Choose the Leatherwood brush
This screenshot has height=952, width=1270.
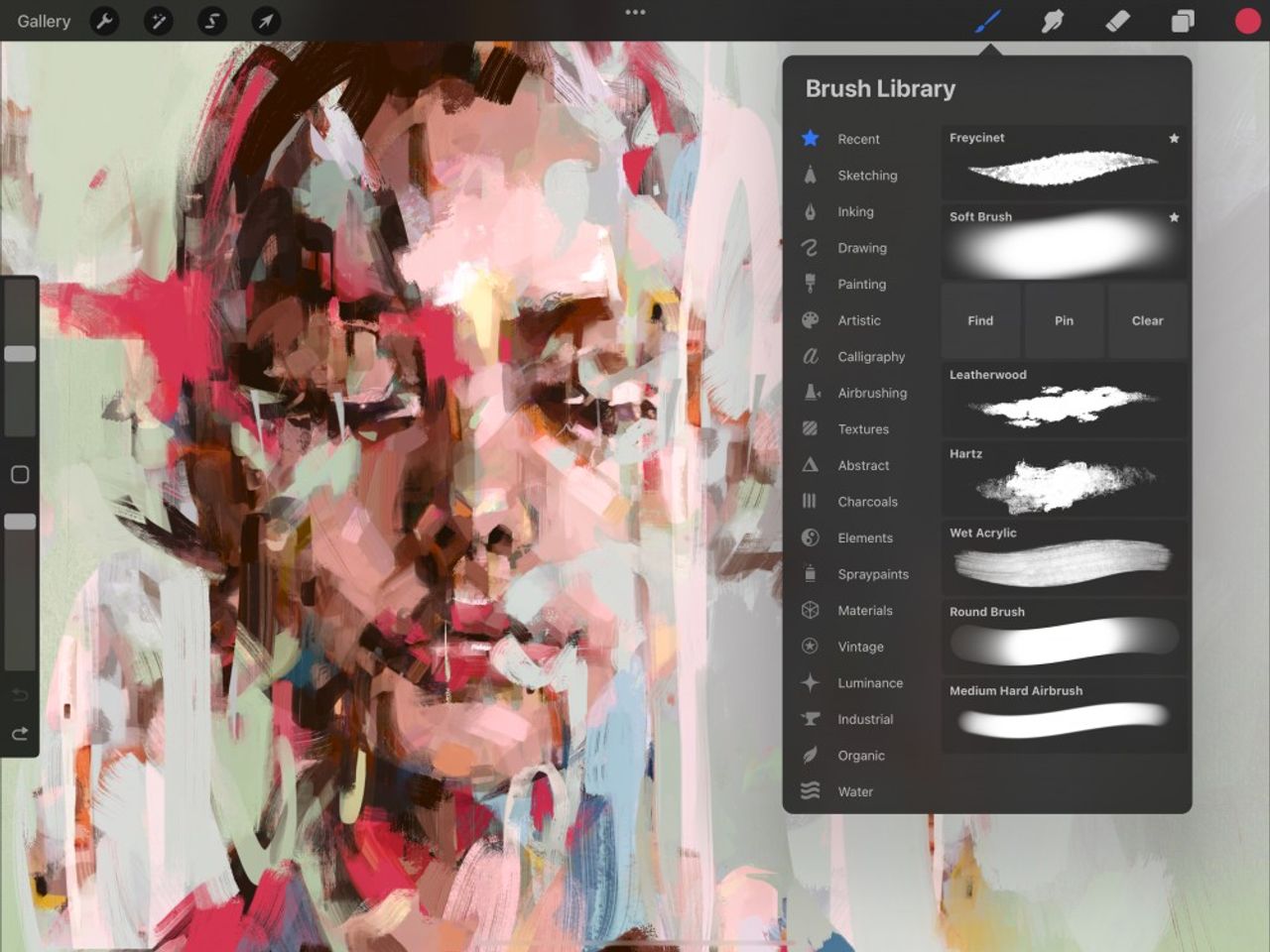(1064, 400)
